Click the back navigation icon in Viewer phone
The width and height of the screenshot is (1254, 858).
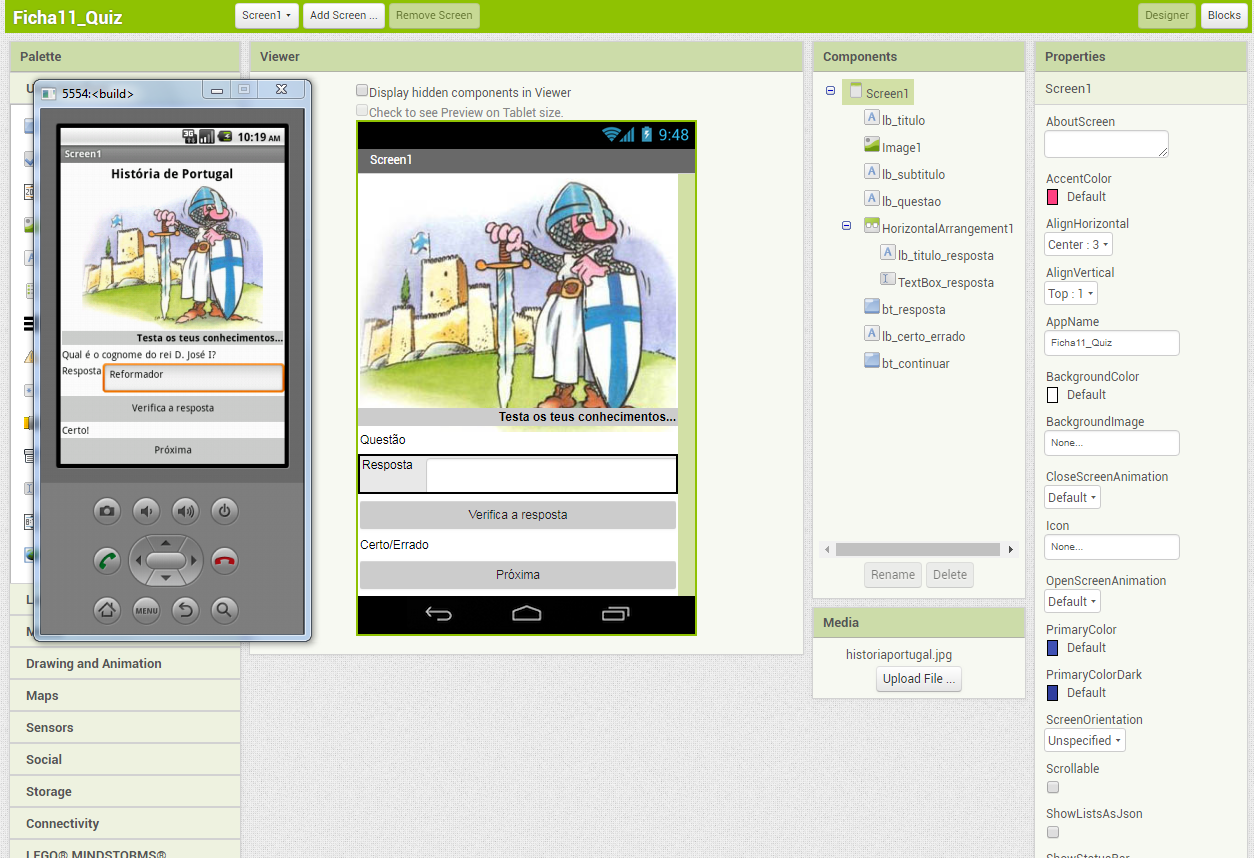coord(439,614)
